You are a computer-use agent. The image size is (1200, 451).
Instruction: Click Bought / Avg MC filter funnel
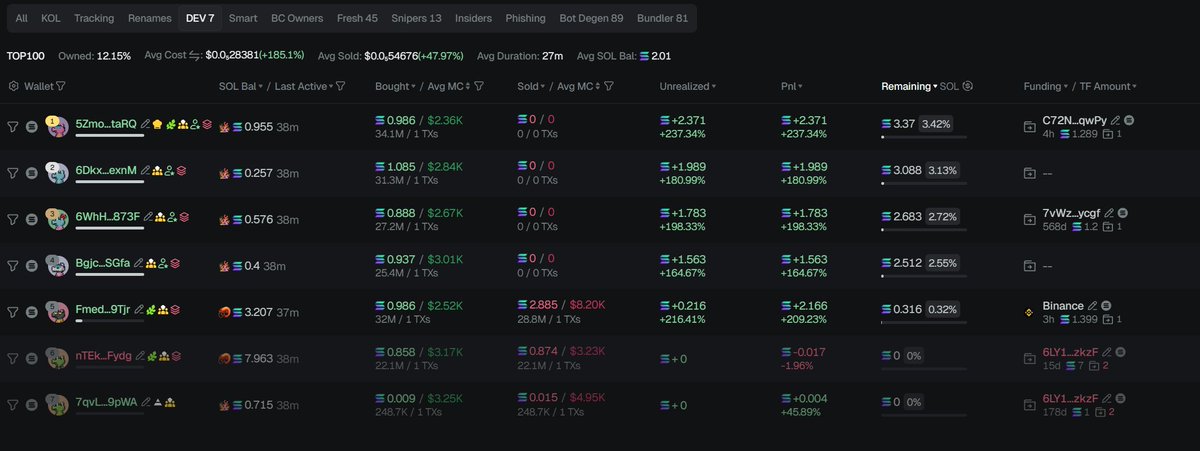tap(479, 87)
